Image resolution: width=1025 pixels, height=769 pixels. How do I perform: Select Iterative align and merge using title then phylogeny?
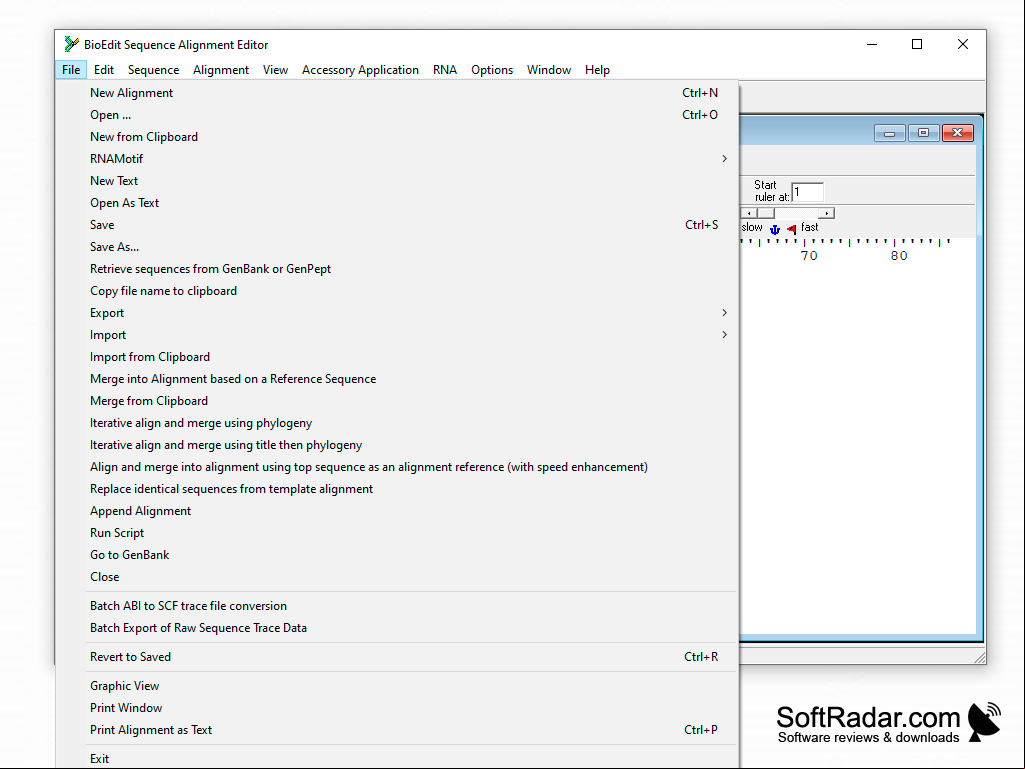397,445
